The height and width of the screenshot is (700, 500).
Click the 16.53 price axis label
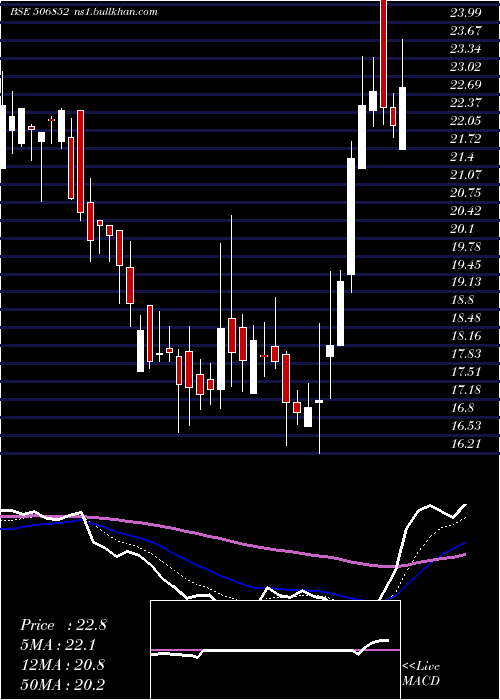466,426
